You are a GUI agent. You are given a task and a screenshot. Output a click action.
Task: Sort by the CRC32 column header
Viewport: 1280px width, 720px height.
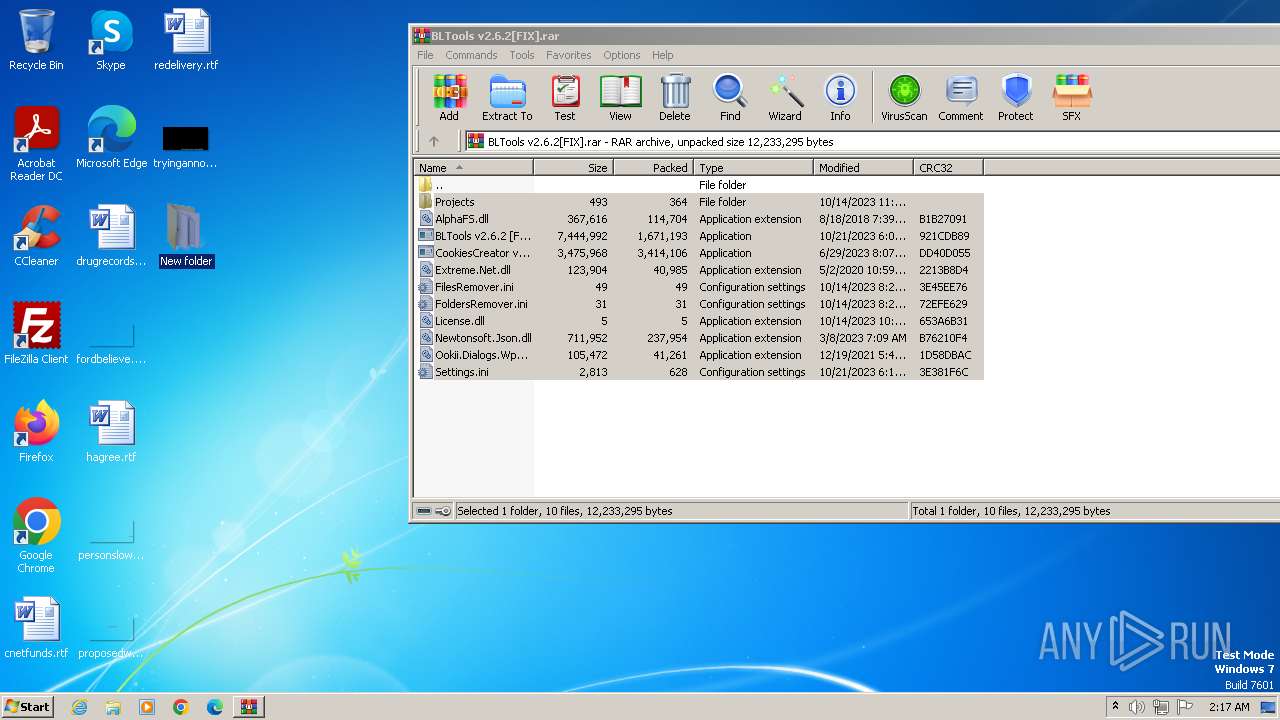pyautogui.click(x=948, y=167)
